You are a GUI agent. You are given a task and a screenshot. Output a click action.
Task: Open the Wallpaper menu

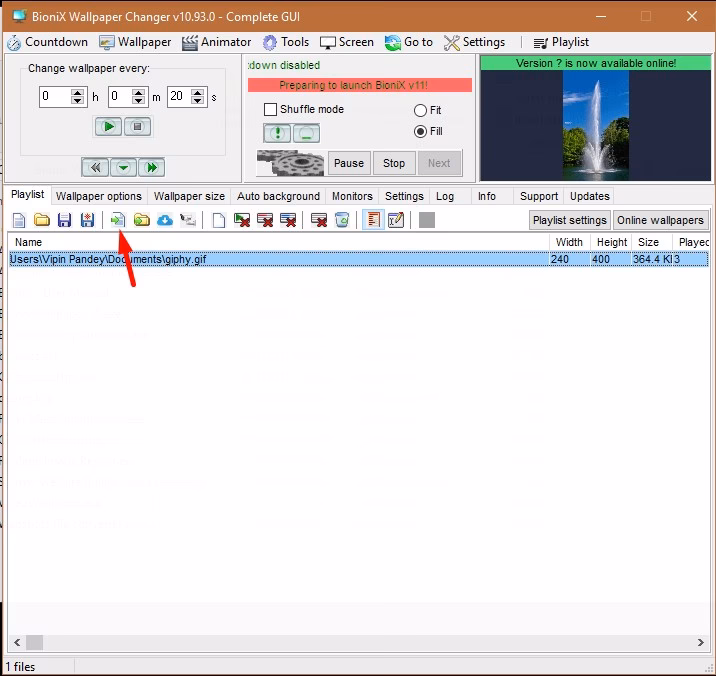coord(135,42)
